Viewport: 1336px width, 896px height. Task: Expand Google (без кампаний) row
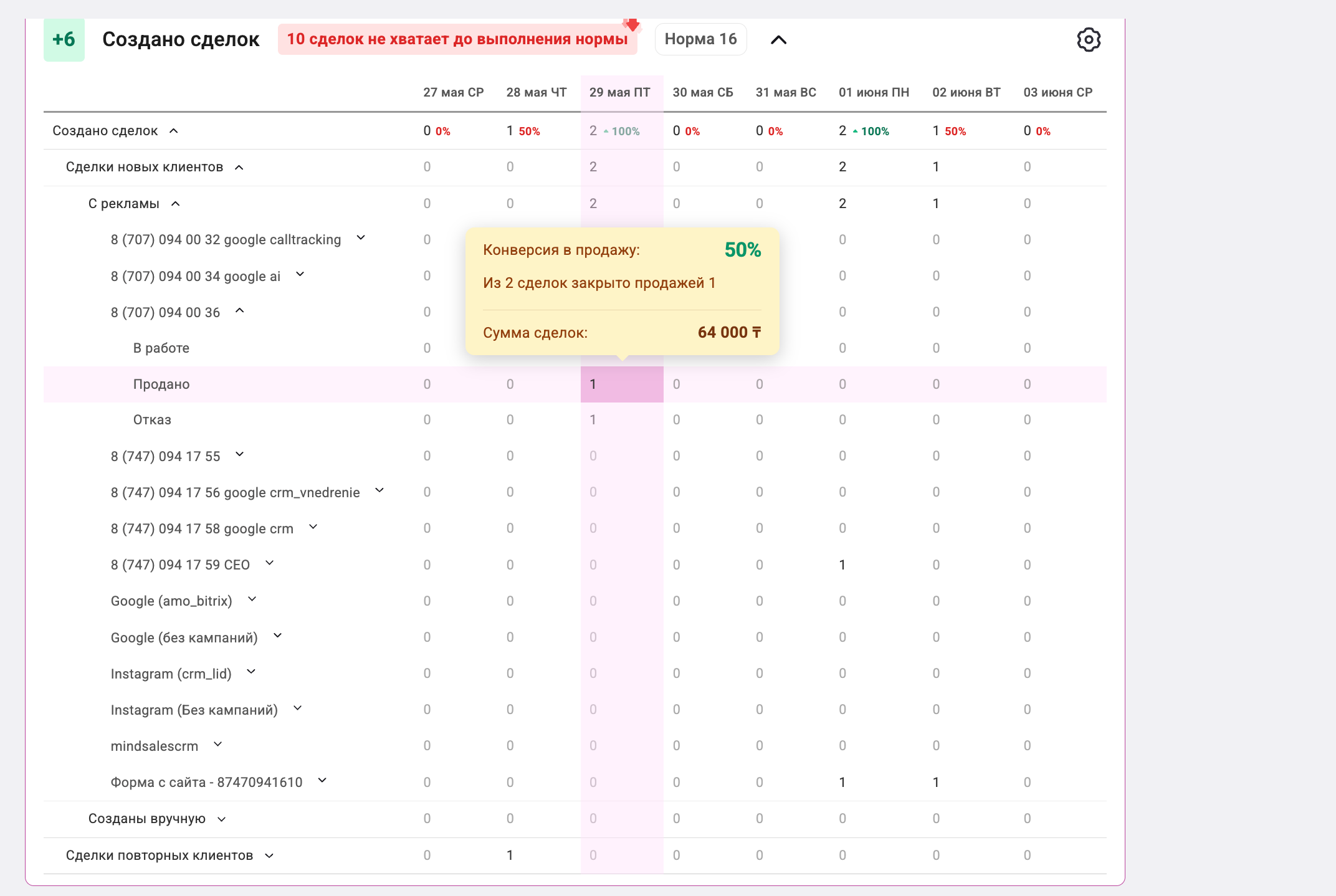pos(278,636)
